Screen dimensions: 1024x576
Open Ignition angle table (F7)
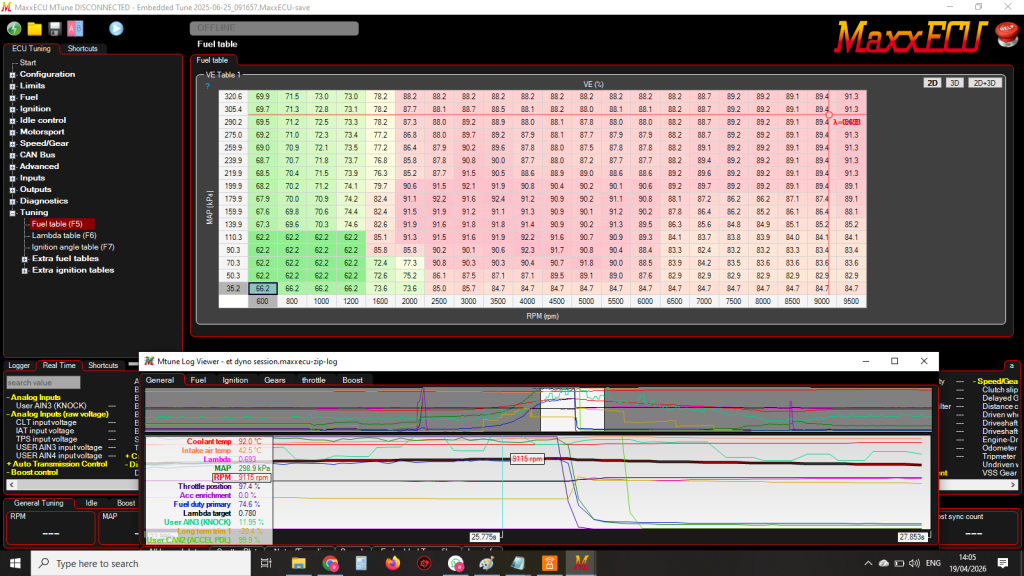coord(73,246)
